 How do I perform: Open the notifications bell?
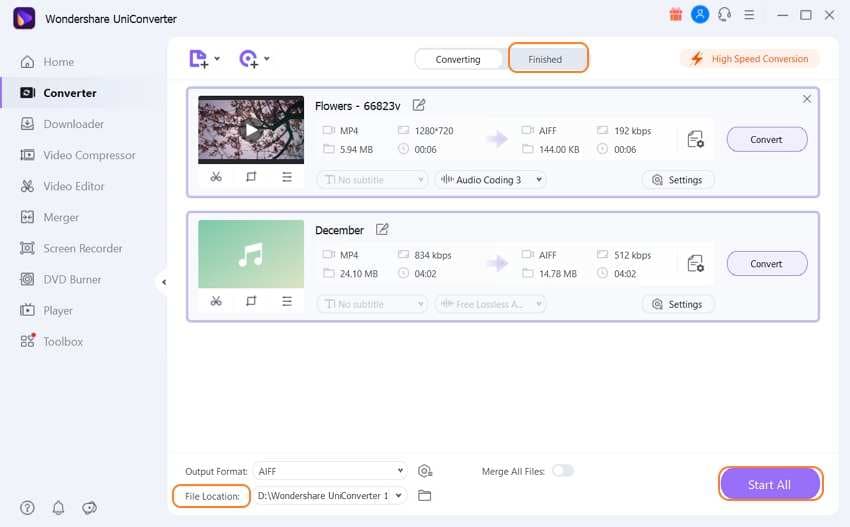[x=58, y=508]
